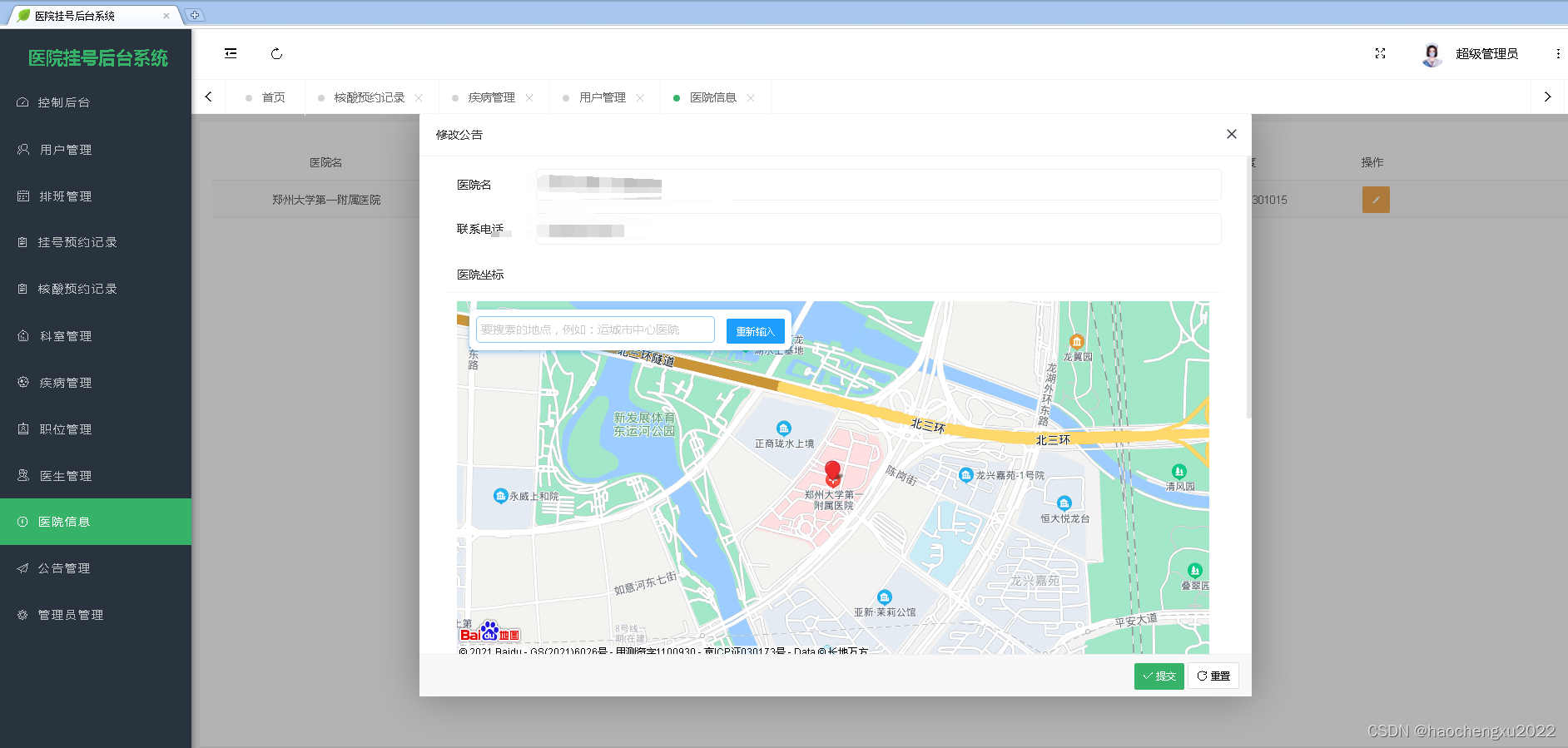Click the 恒大悦龙台 map marker
The image size is (1568, 748).
[1064, 503]
